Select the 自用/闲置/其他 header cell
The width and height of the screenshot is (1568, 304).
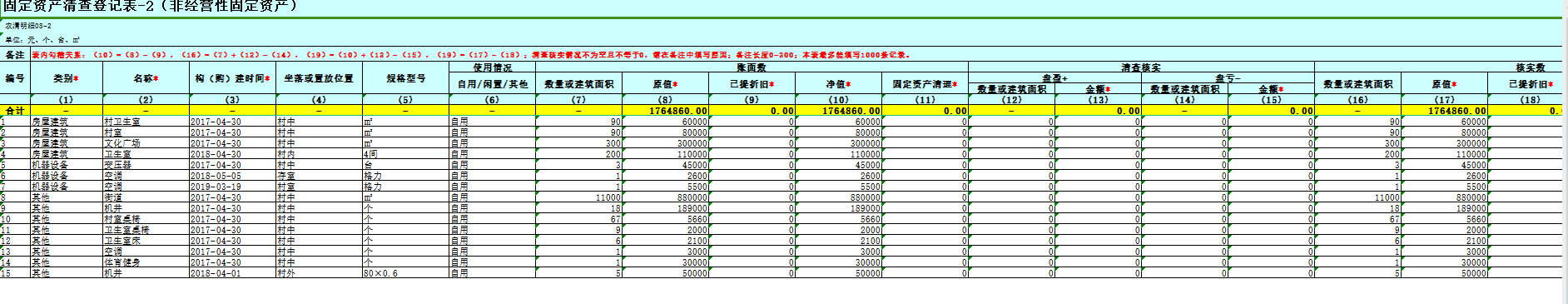[492, 84]
